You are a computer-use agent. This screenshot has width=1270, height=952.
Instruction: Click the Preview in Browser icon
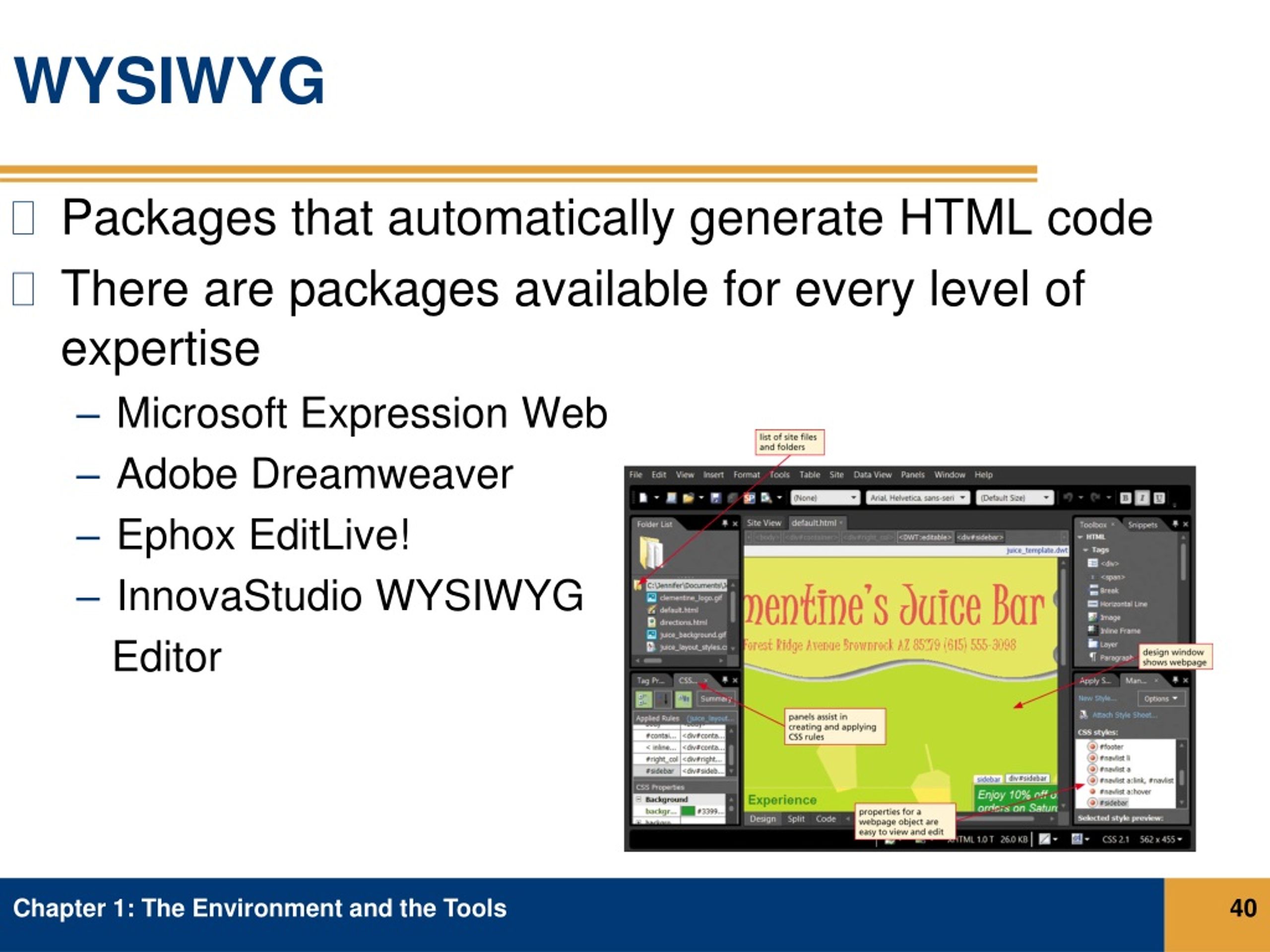click(x=766, y=497)
